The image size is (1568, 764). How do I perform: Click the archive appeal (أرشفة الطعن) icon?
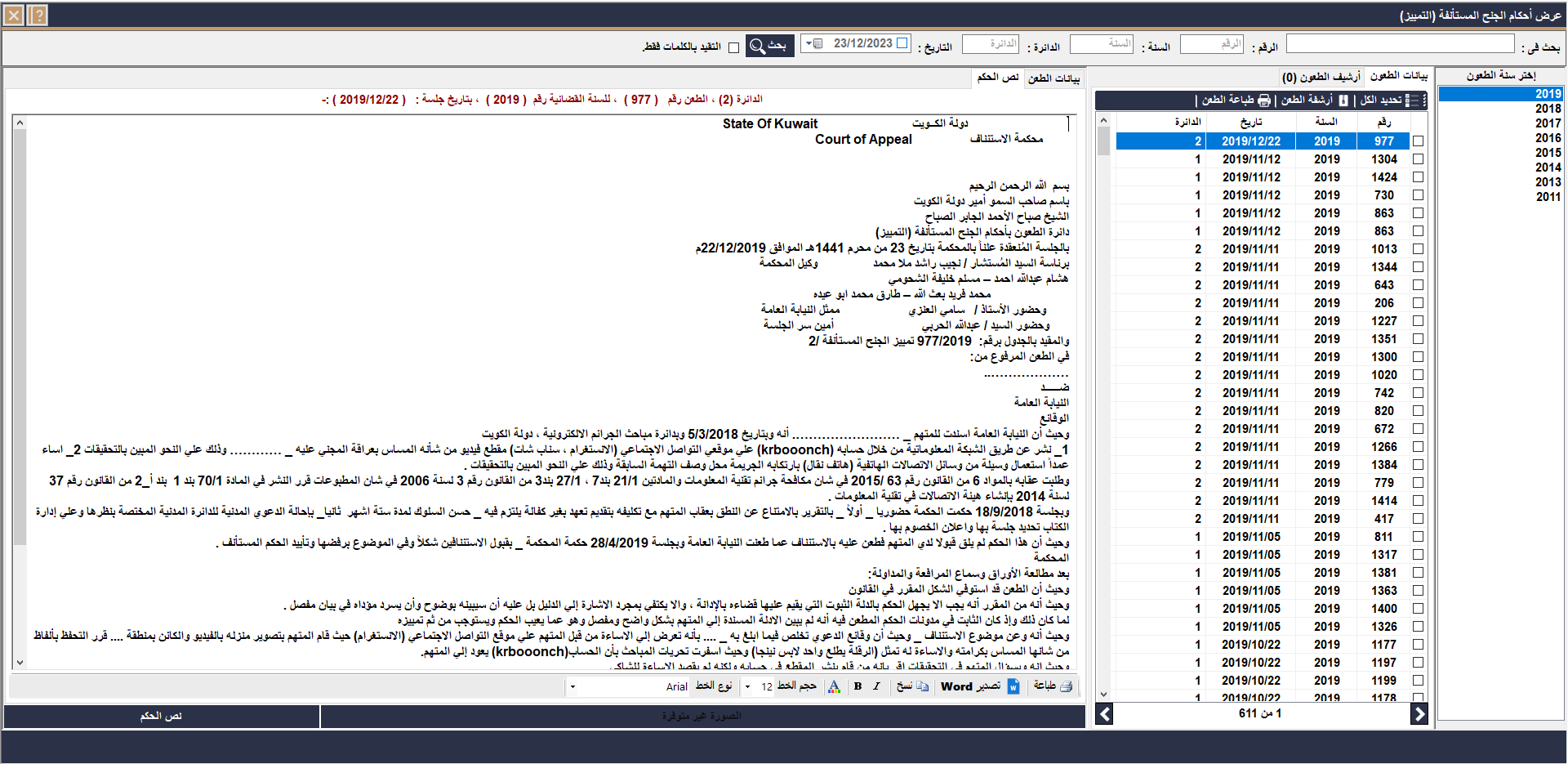tap(1343, 100)
